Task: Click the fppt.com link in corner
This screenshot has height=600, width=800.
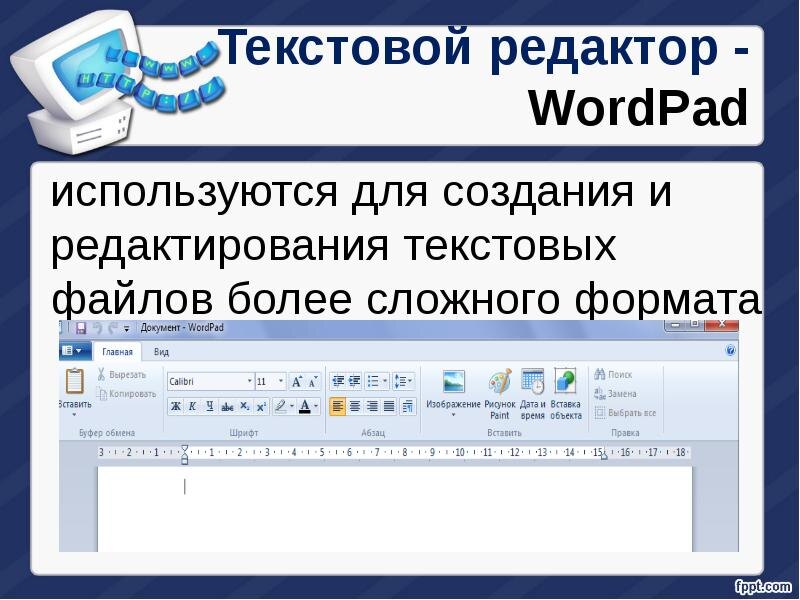Action: tap(763, 587)
